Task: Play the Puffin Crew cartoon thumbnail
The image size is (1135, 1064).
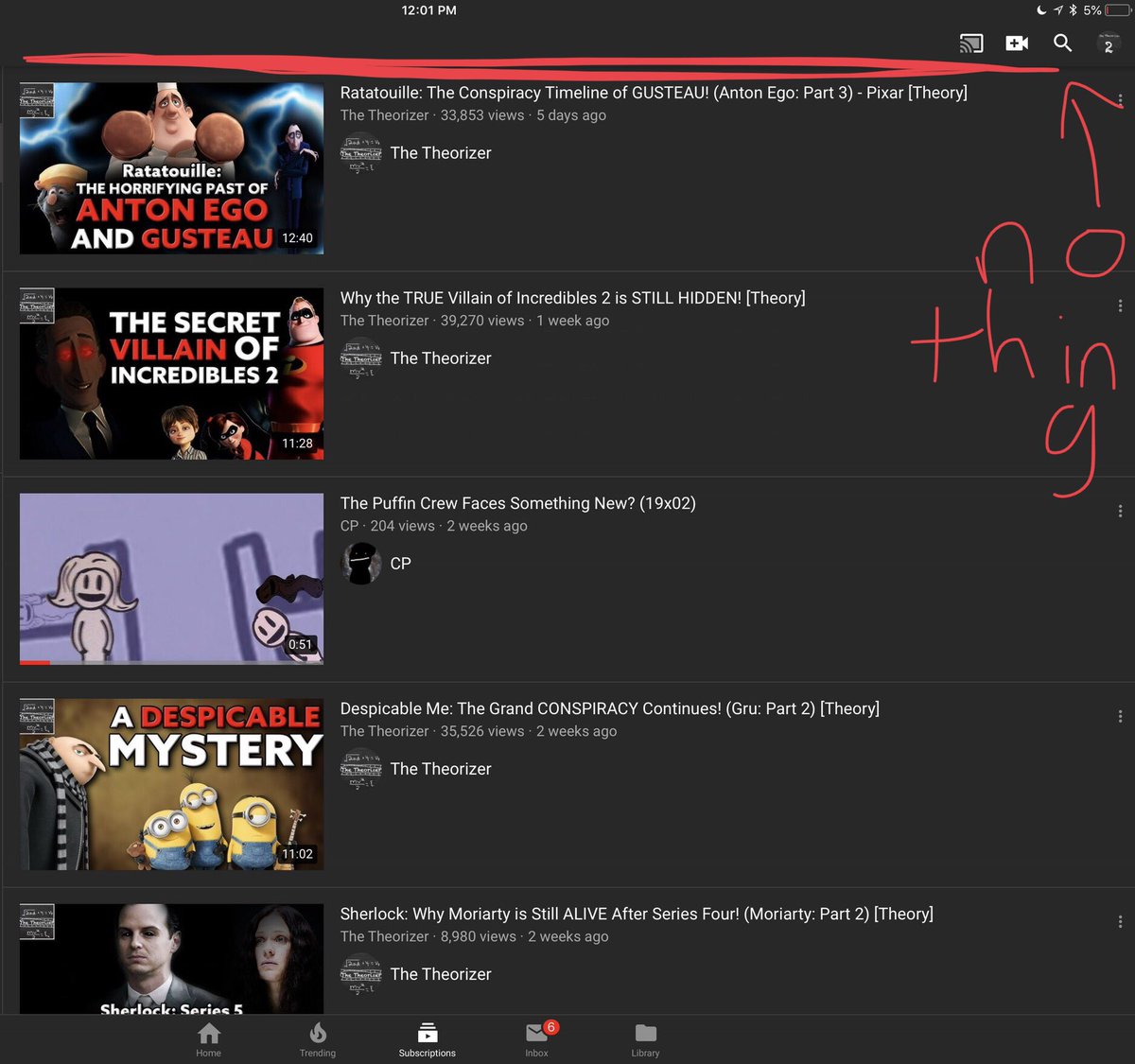Action: 171,579
